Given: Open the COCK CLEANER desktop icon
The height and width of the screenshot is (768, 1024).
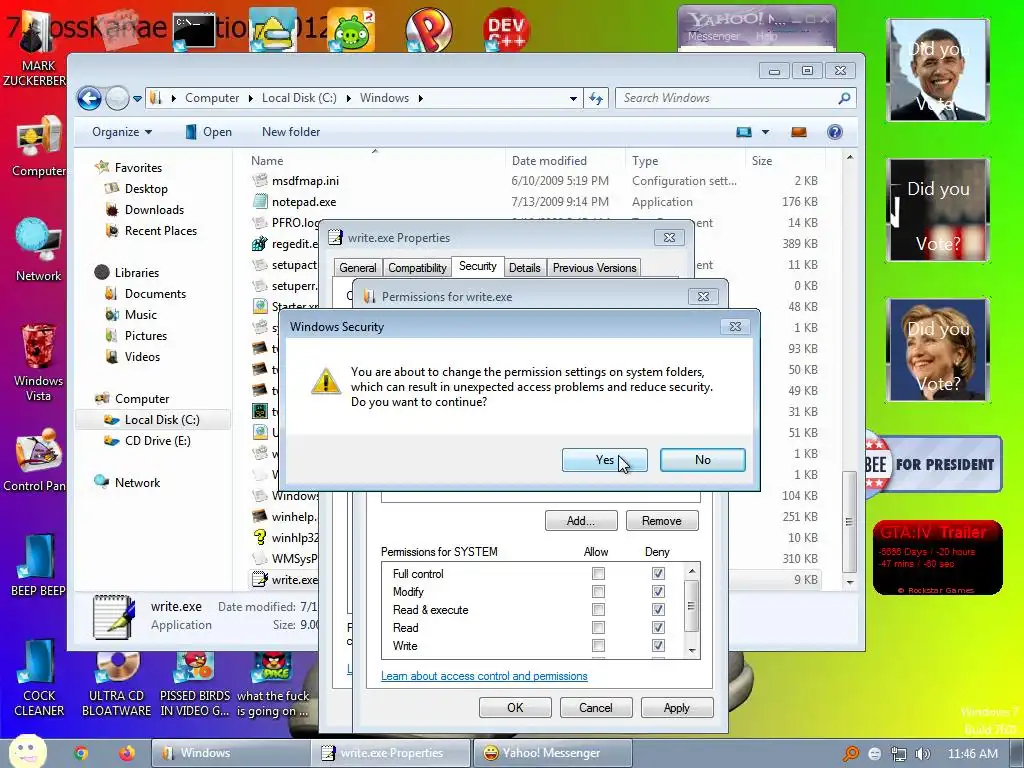Looking at the screenshot, I should coord(39,679).
